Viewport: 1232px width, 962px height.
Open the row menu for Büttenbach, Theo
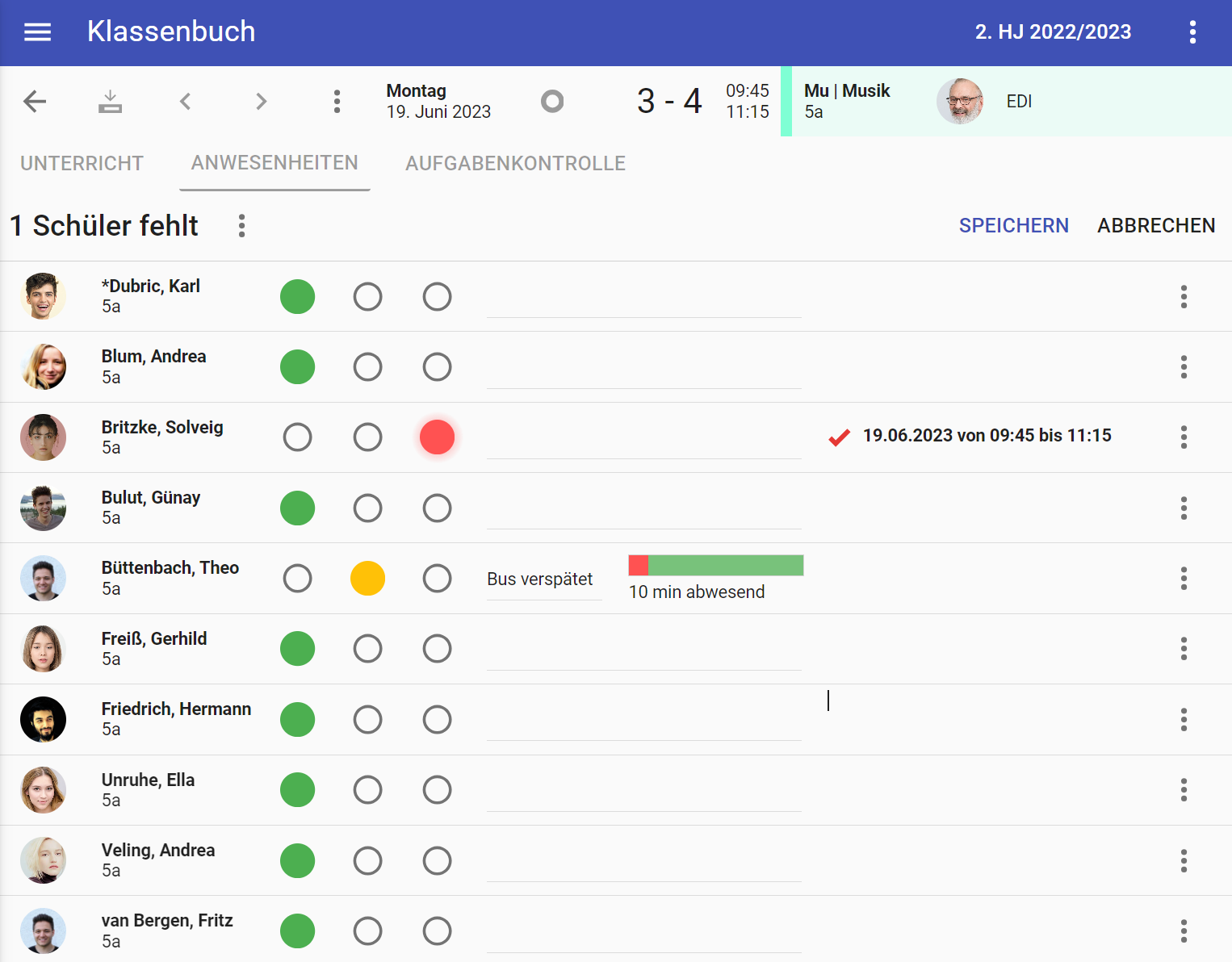[x=1184, y=579]
